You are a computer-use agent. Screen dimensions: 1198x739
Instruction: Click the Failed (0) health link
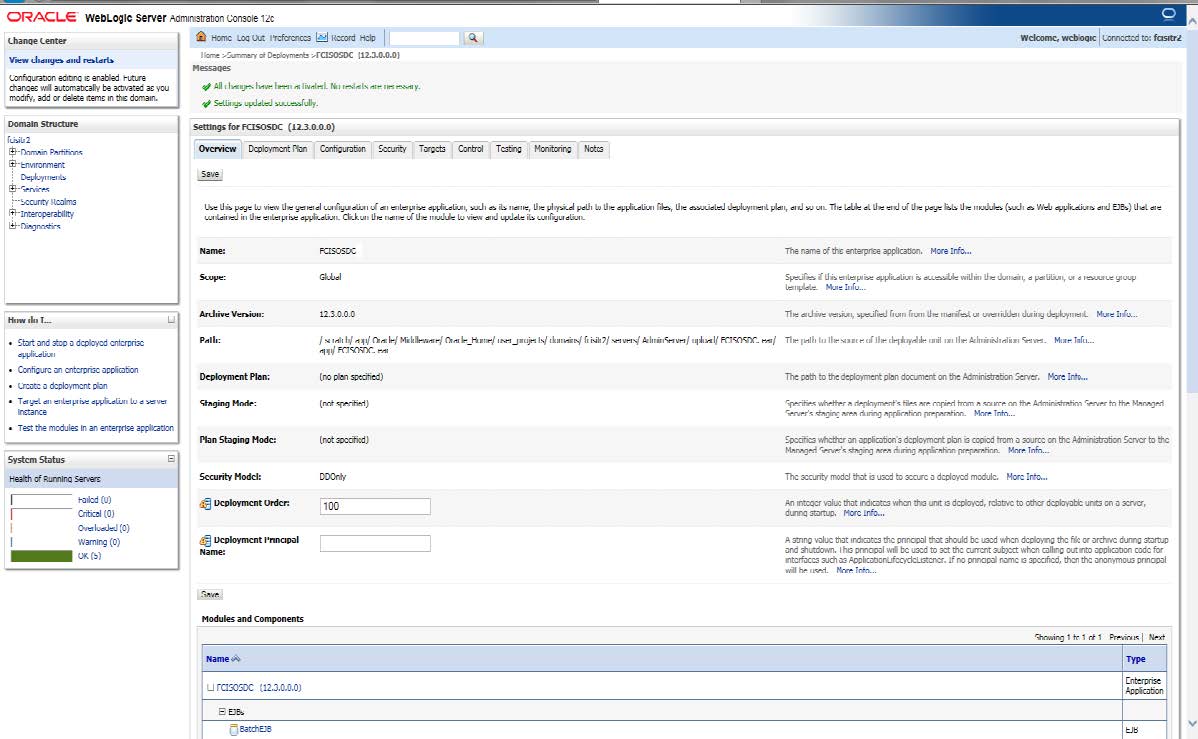point(94,500)
